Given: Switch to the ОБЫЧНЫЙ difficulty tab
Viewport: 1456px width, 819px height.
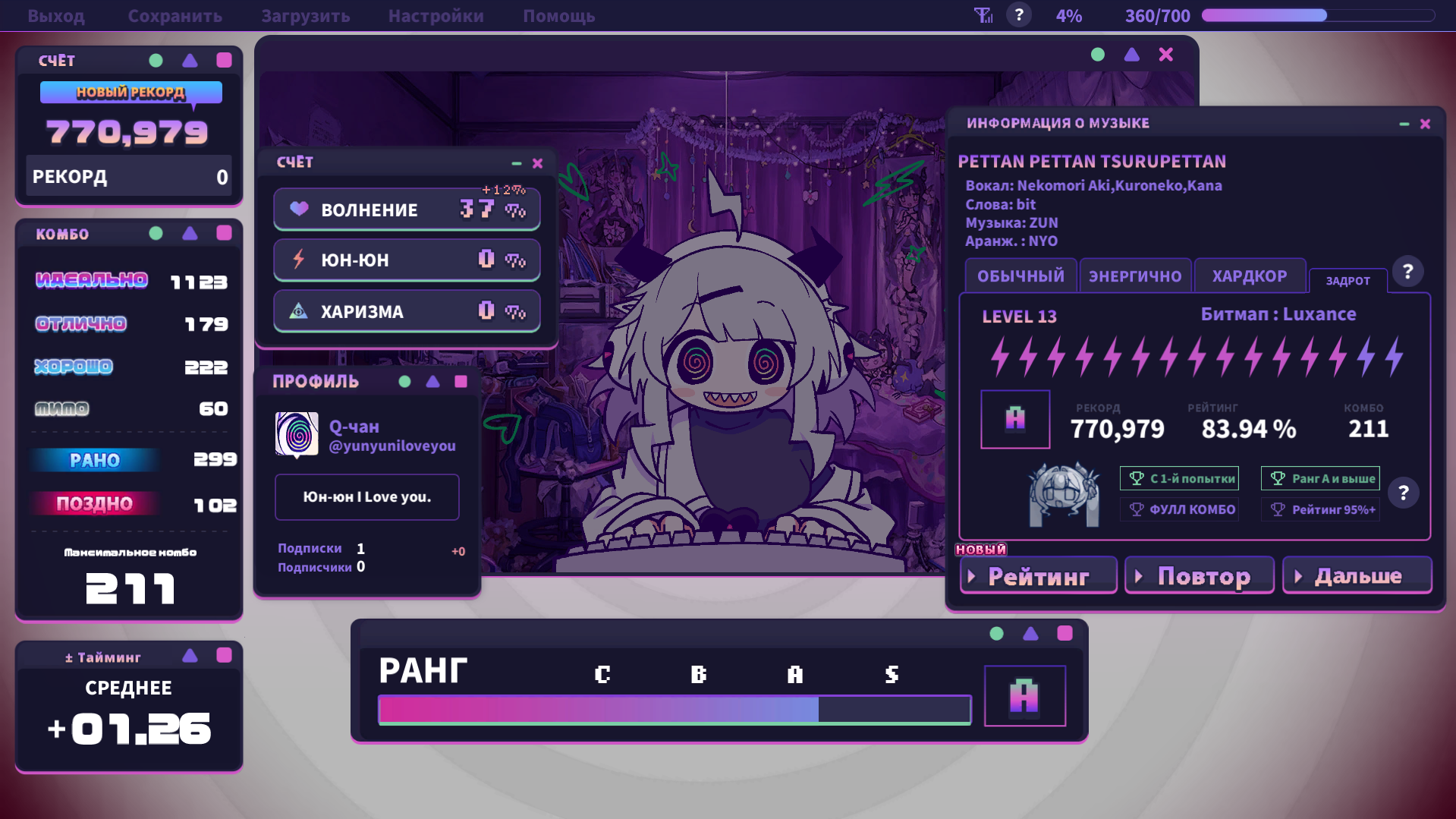Looking at the screenshot, I should (x=1020, y=276).
